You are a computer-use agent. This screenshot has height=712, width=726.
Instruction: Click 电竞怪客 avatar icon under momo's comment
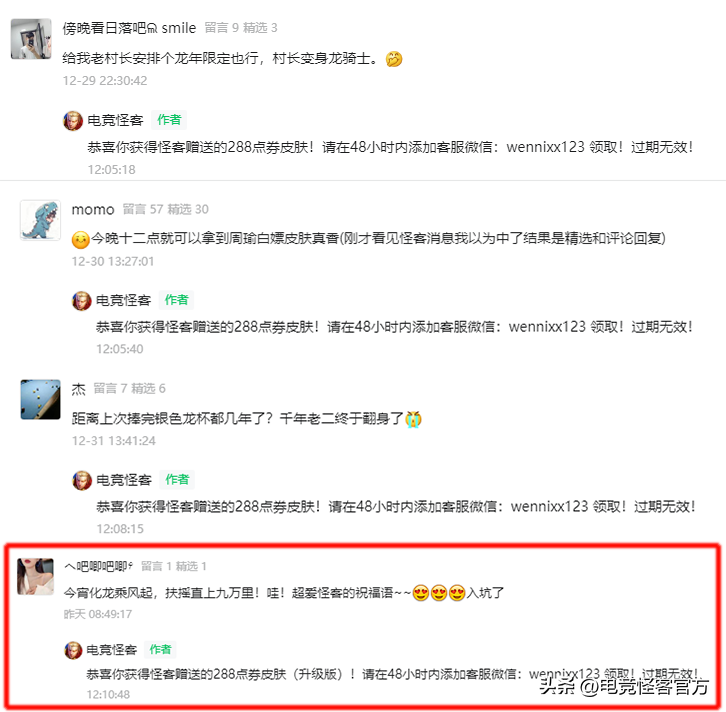(81, 301)
